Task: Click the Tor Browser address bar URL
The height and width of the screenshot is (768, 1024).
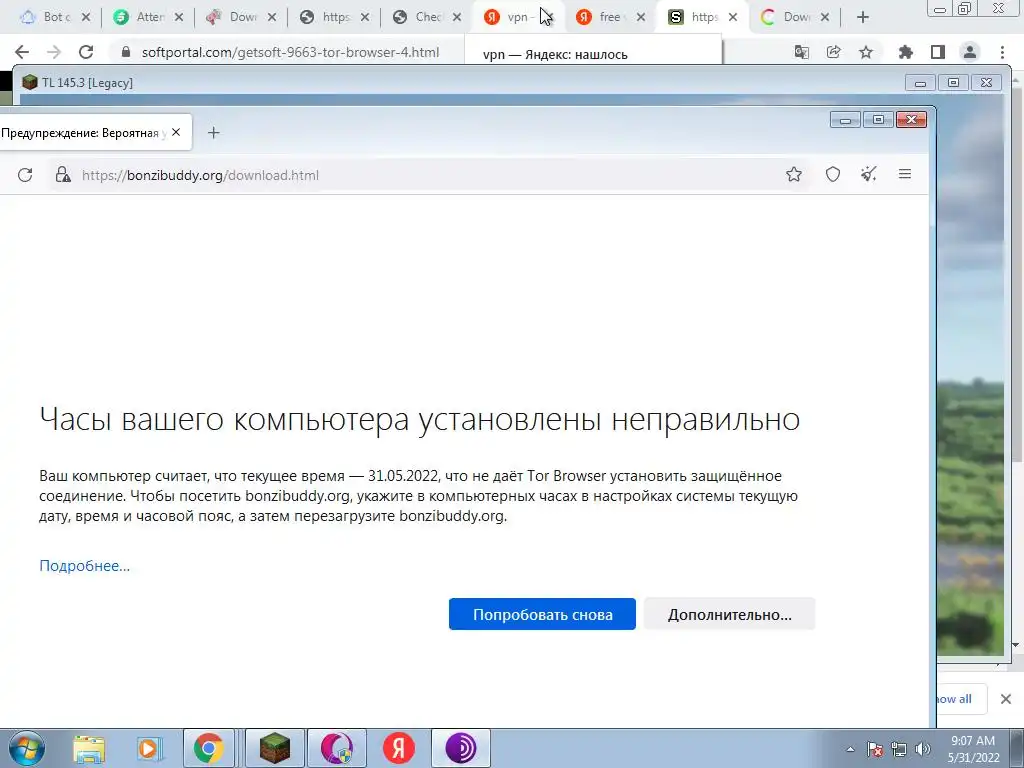Action: coord(200,175)
